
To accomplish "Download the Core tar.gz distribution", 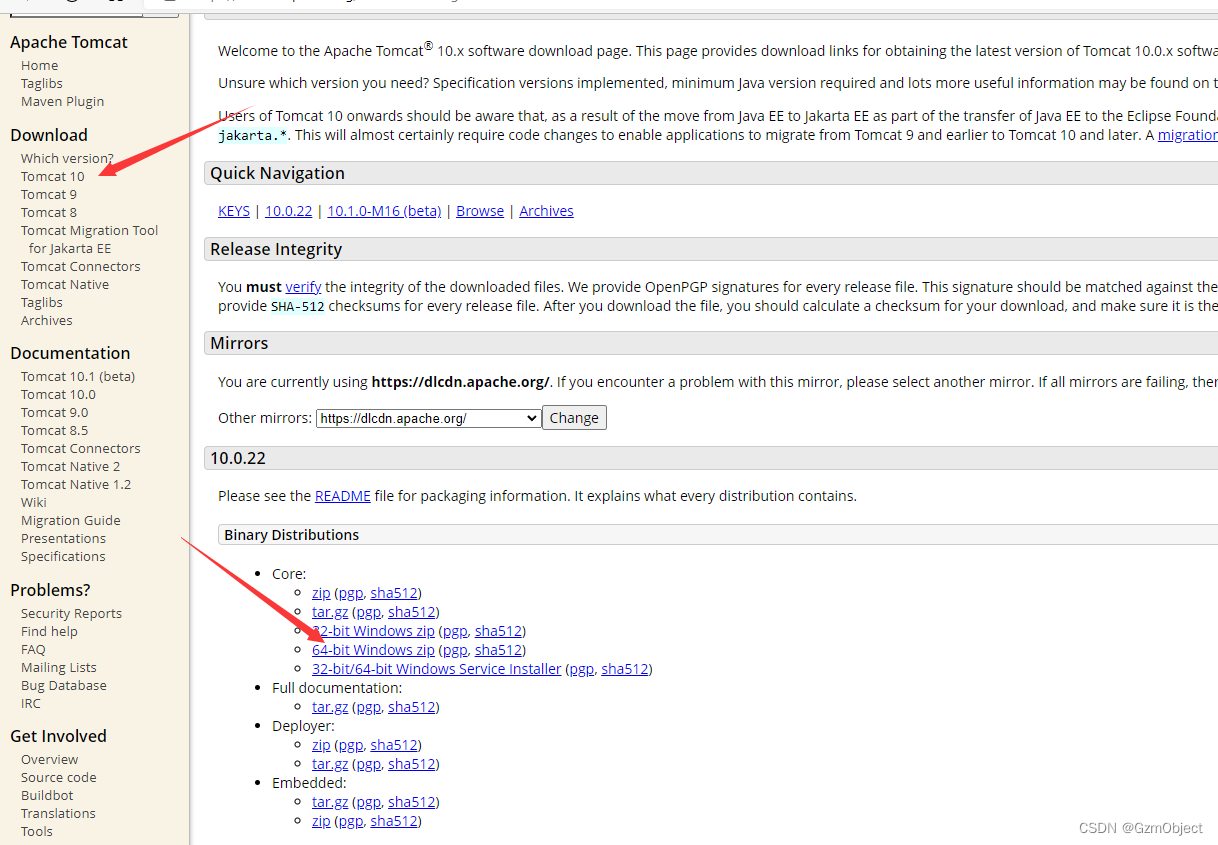I will (x=330, y=612).
